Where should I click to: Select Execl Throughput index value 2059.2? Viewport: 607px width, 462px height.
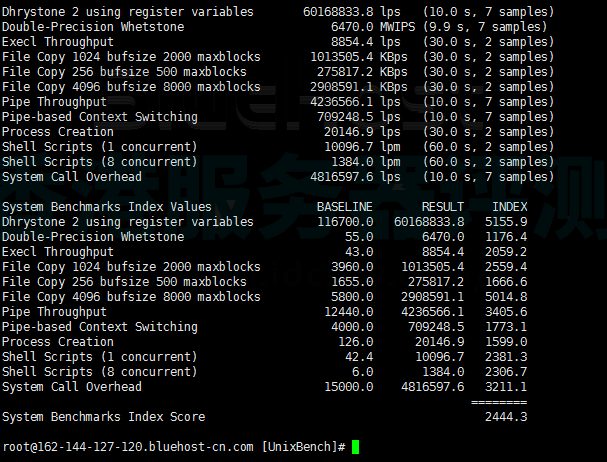coord(506,251)
